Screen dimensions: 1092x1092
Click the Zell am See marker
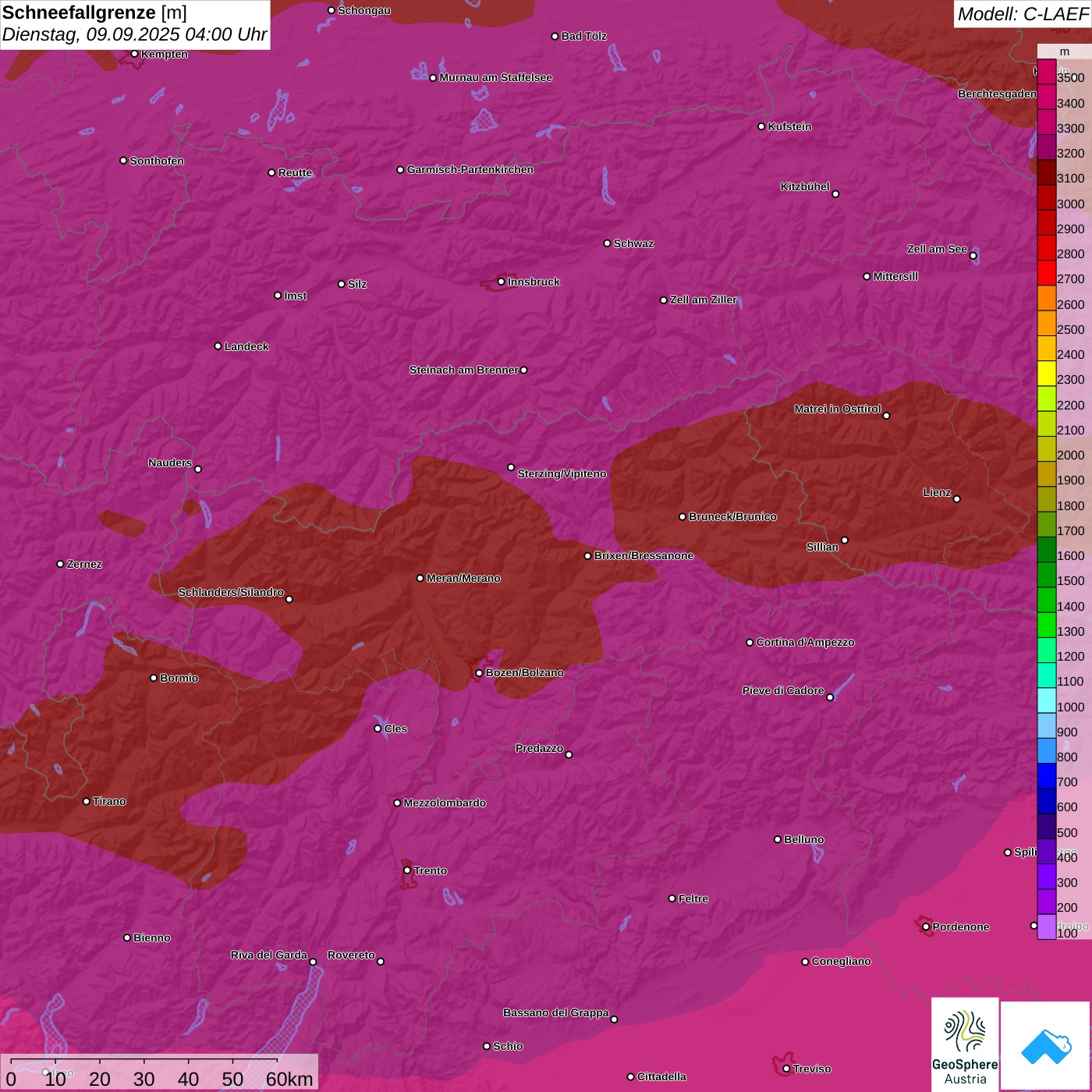coord(973,255)
